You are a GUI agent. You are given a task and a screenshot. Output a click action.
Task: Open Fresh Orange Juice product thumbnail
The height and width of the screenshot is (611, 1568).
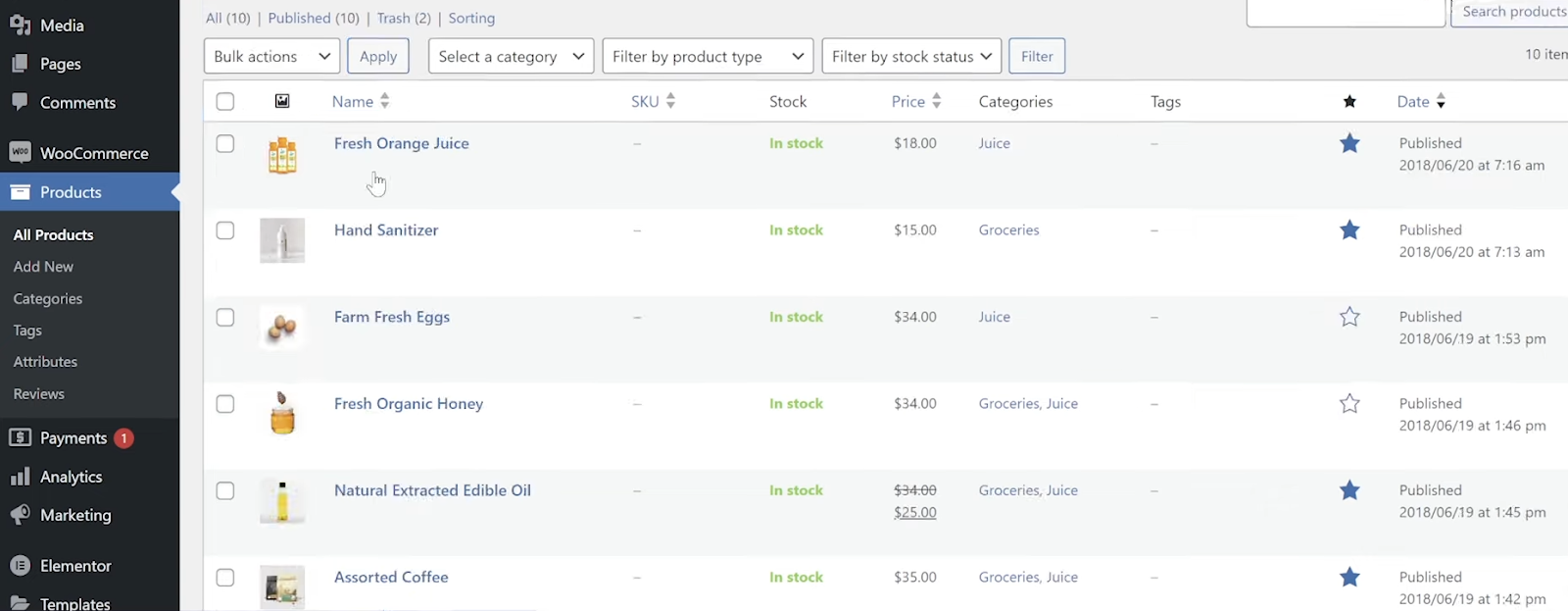(282, 155)
